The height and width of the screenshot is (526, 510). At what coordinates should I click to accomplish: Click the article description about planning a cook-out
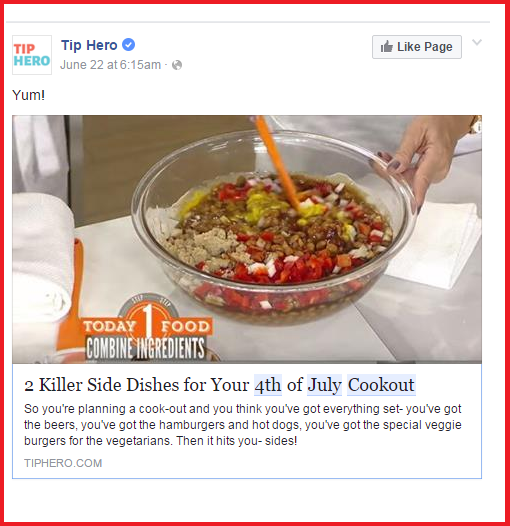coord(243,425)
